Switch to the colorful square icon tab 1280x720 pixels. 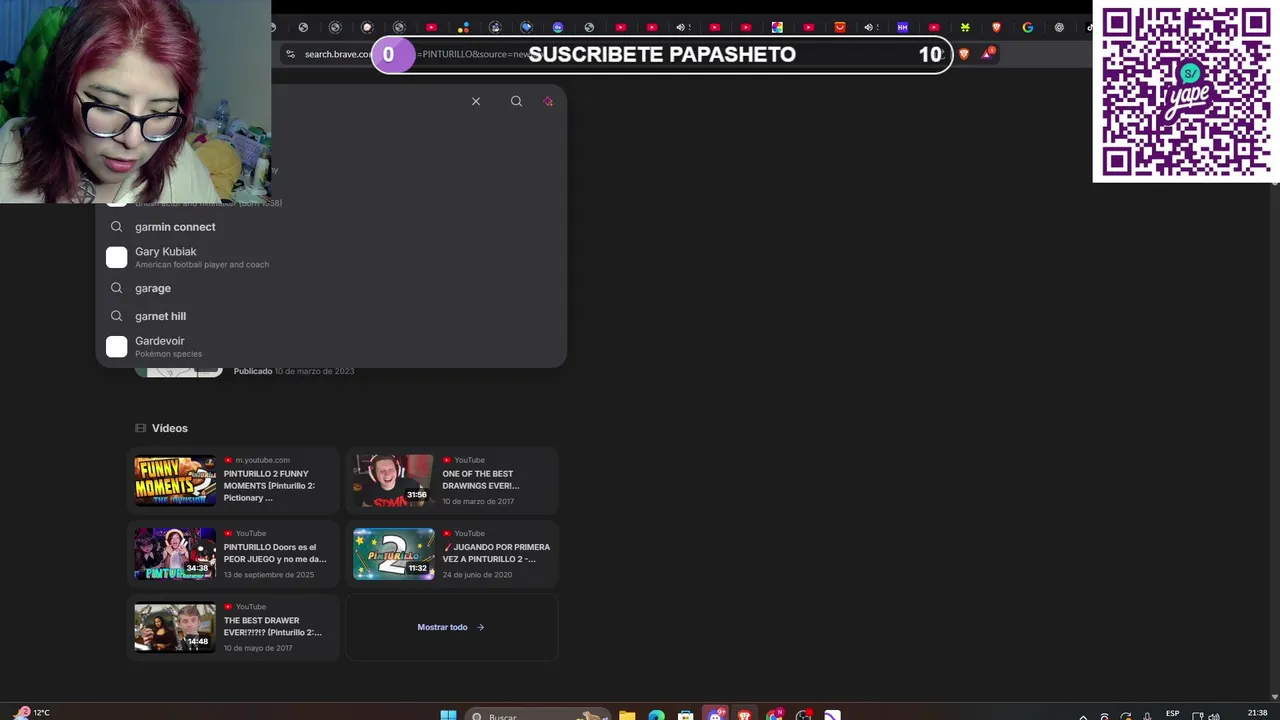pos(777,27)
